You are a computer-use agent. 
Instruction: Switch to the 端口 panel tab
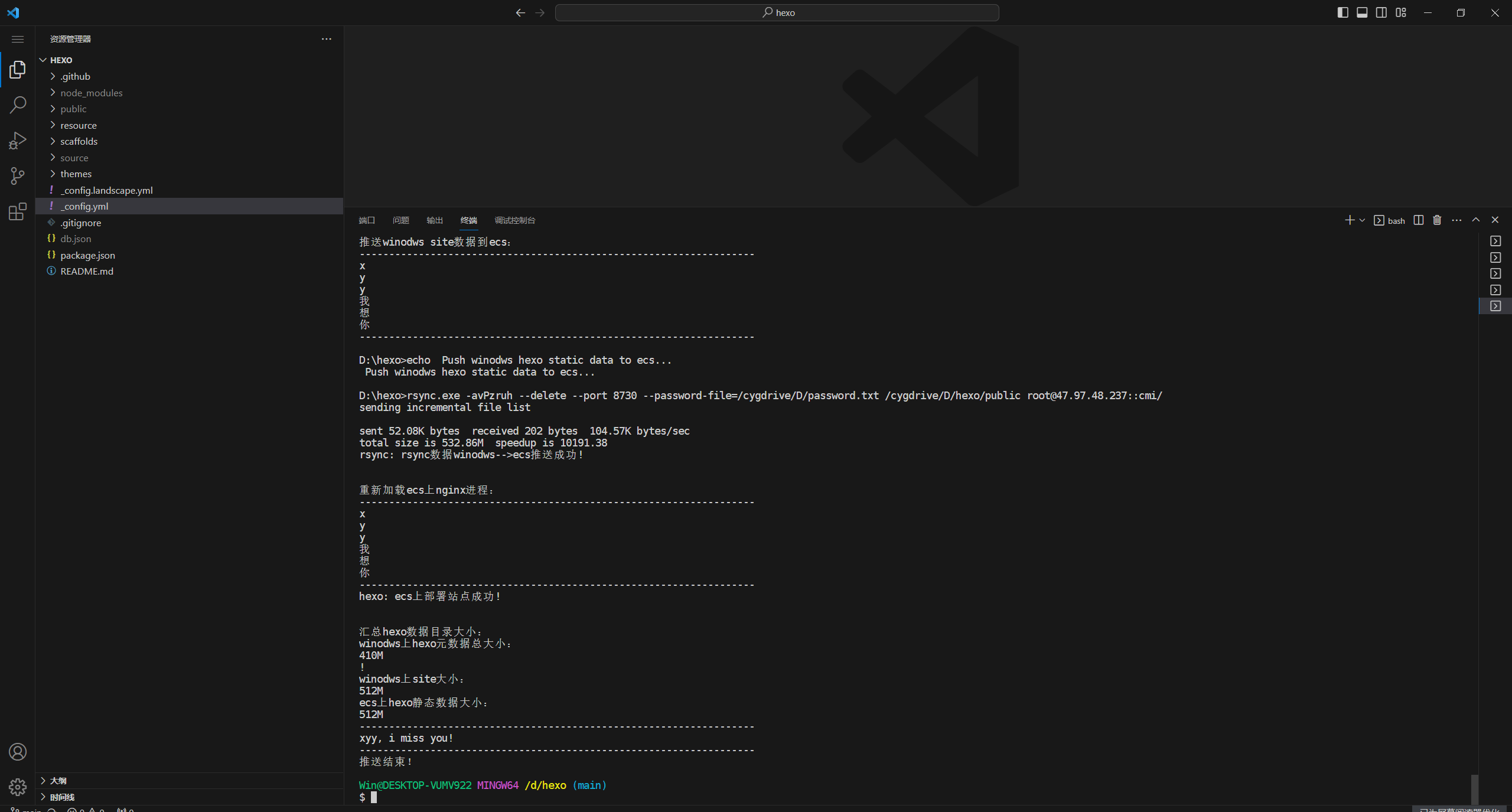pyautogui.click(x=367, y=220)
